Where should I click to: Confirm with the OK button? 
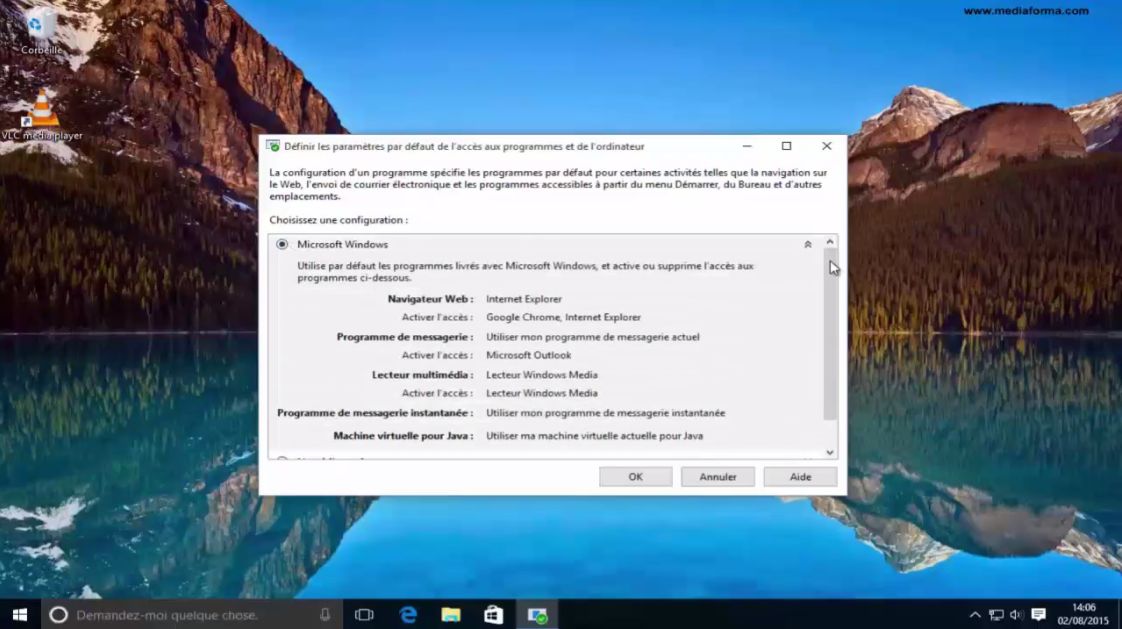coord(635,477)
